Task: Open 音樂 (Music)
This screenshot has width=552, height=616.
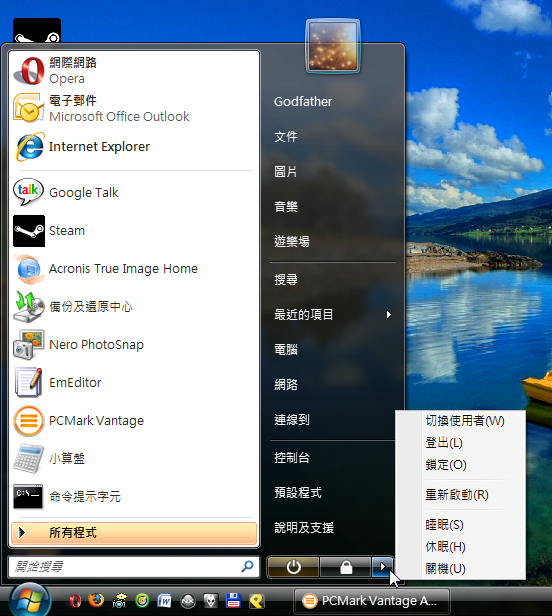Action: pos(286,207)
